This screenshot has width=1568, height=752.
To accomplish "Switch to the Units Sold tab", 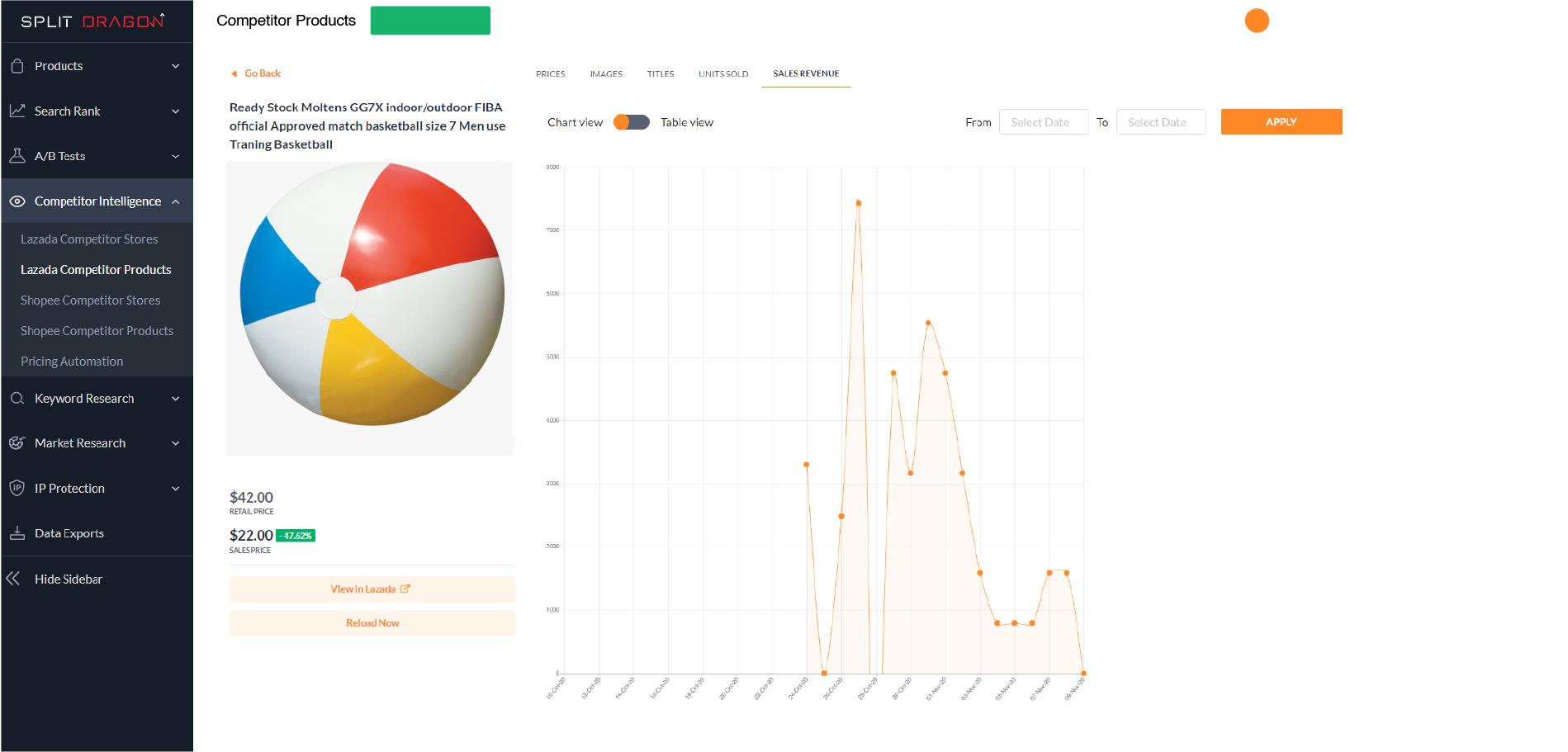I will (723, 73).
